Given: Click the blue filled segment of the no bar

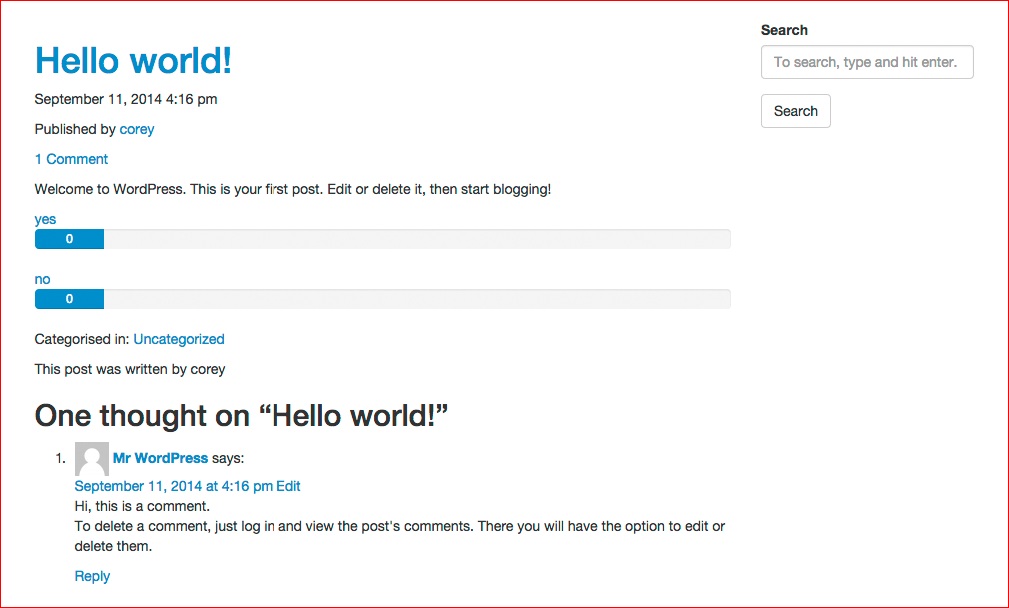Looking at the screenshot, I should click(69, 299).
